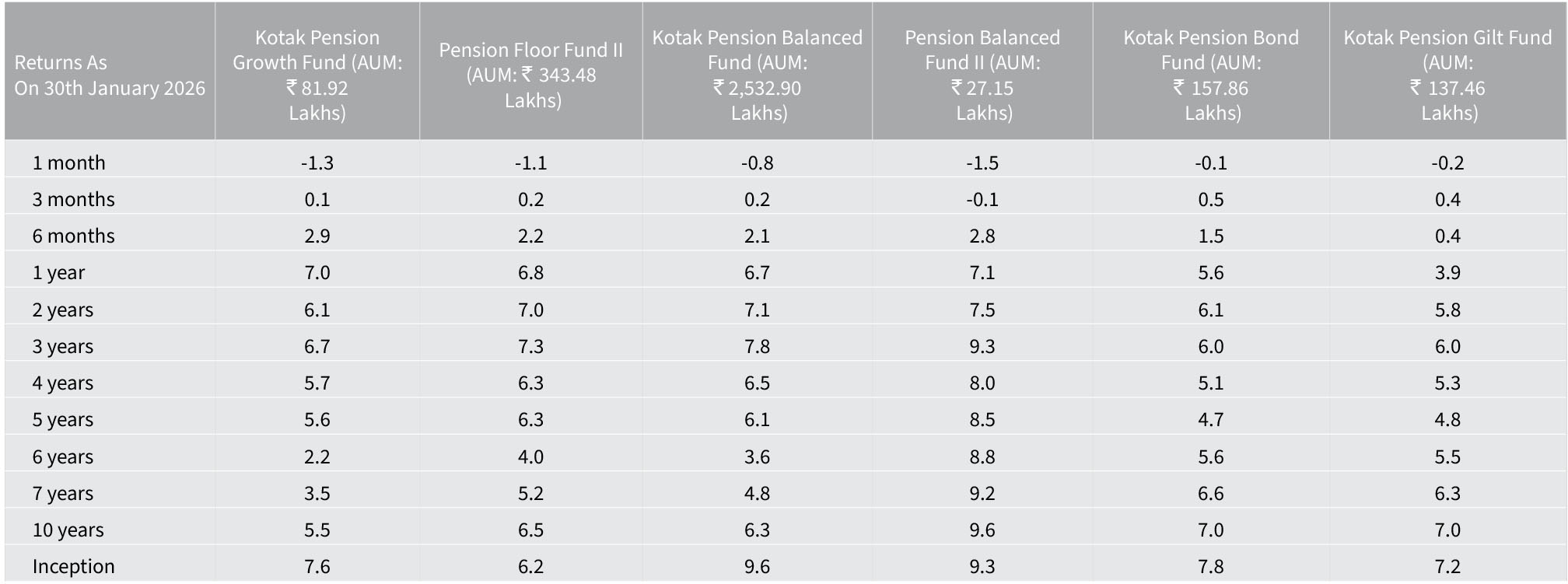Image resolution: width=1568 pixels, height=584 pixels.
Task: Click the 1 year row label
Action: click(x=58, y=272)
